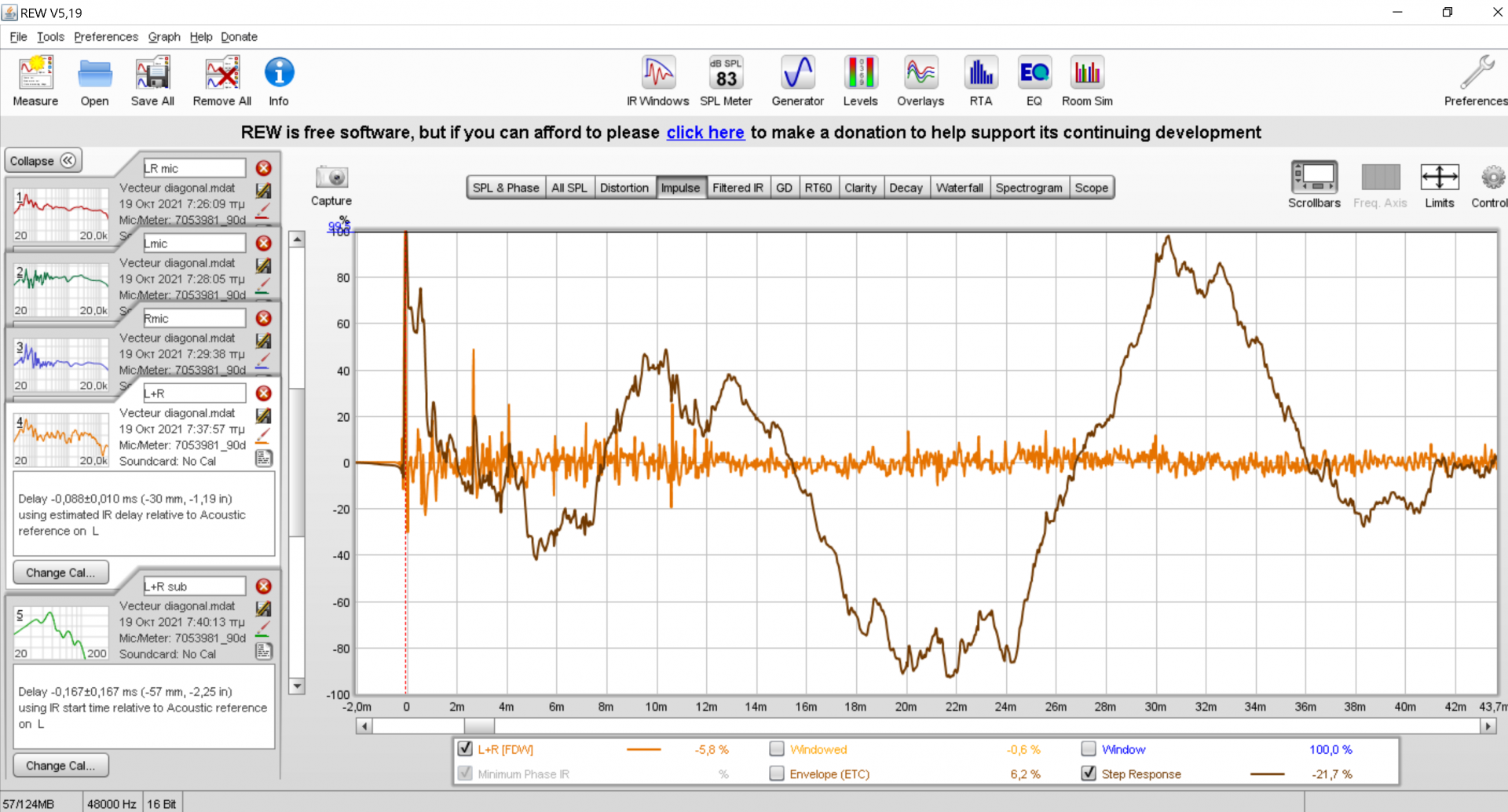Screen dimensions: 1508x812
Task: Click the donation 'click here' link
Action: [x=705, y=133]
